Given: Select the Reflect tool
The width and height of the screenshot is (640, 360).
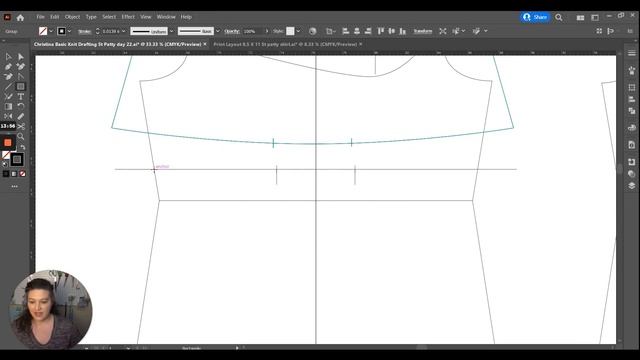Looking at the screenshot, I should (x=8, y=116).
